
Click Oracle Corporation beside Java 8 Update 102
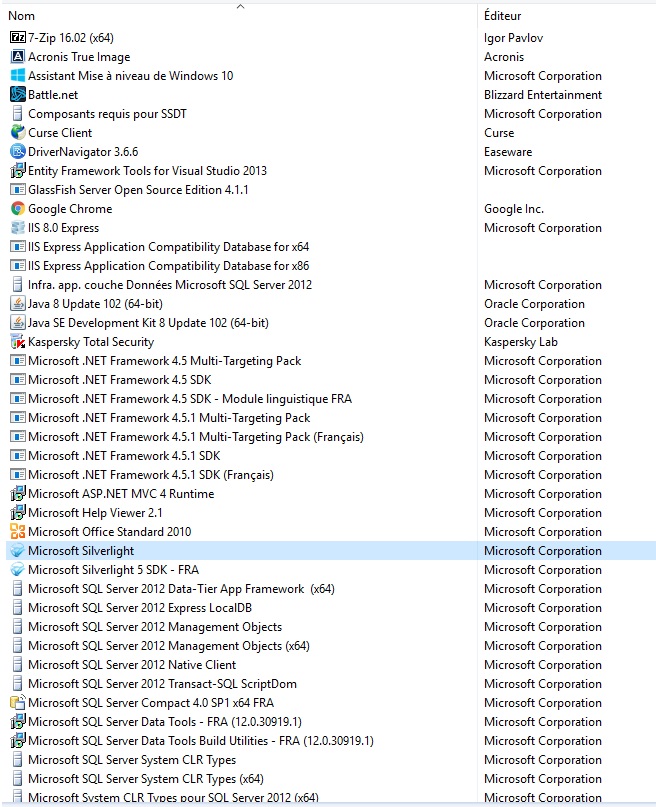coord(534,304)
